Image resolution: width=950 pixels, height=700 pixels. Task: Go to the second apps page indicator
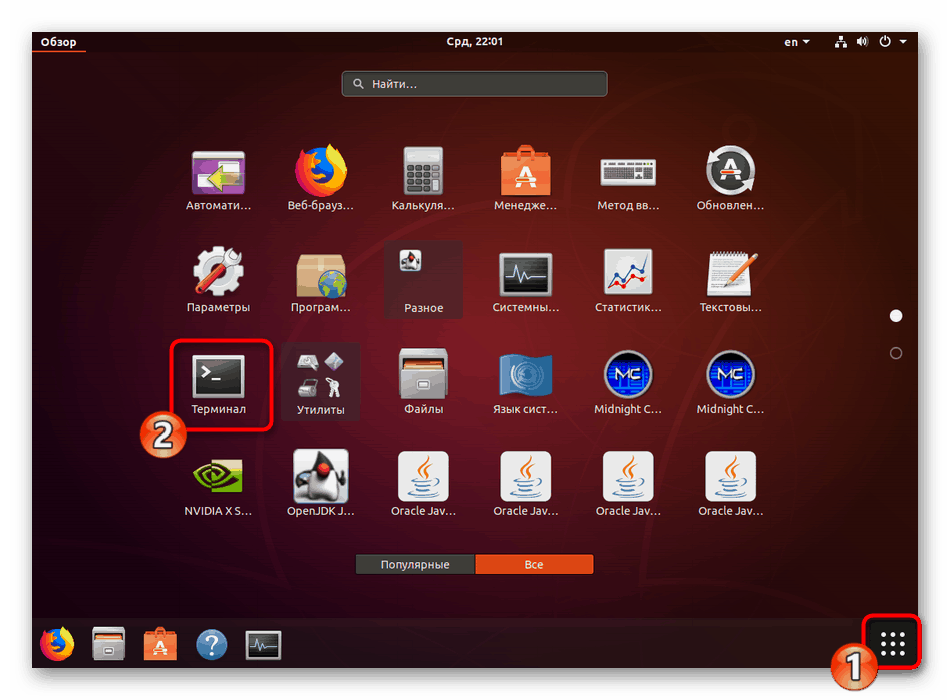coord(895,353)
